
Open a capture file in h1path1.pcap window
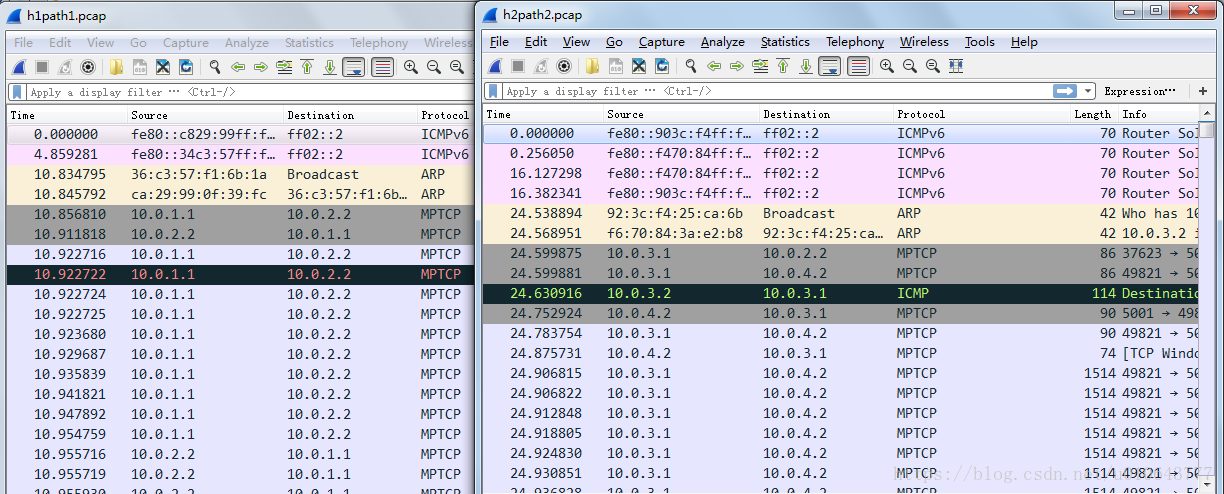pos(117,67)
